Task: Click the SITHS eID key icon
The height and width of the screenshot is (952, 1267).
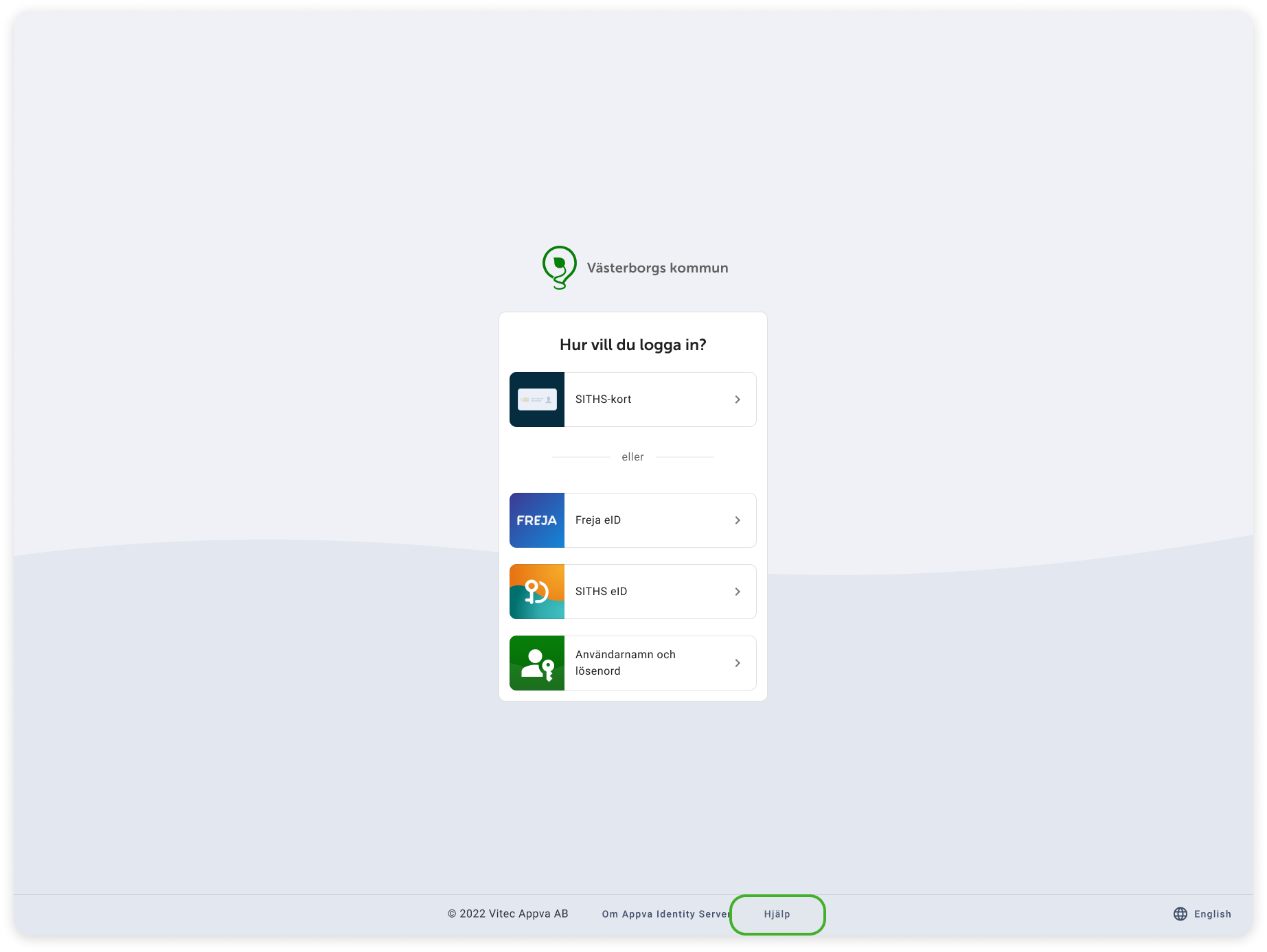Action: [x=537, y=592]
